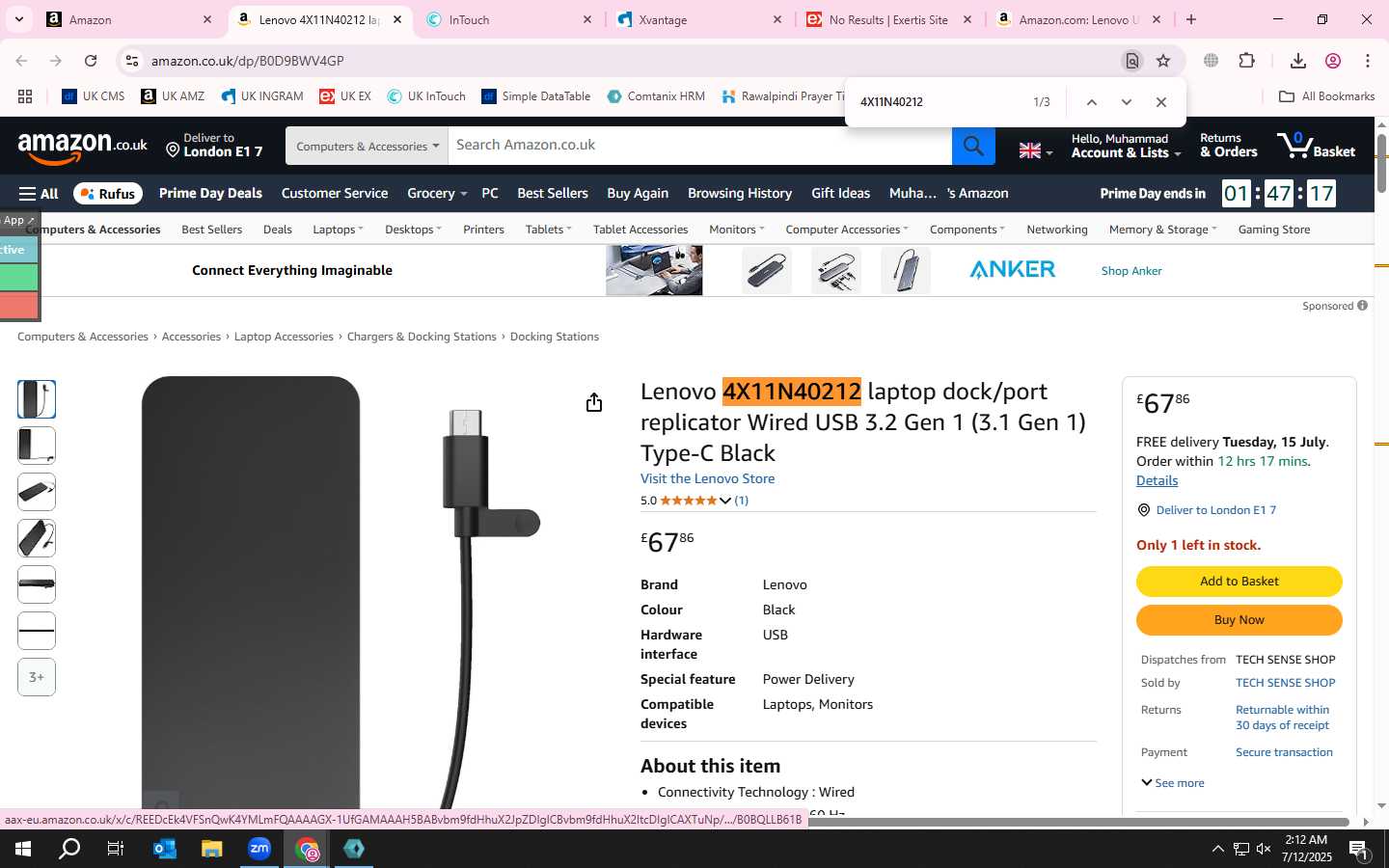The image size is (1389, 868).
Task: View site information icon in address bar
Action: pyautogui.click(x=132, y=61)
